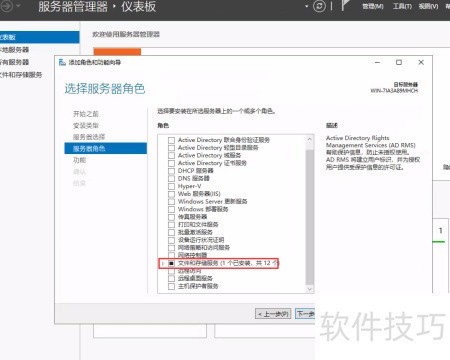
Task: Go to the 安装类型 wizard step
Action: pos(86,126)
